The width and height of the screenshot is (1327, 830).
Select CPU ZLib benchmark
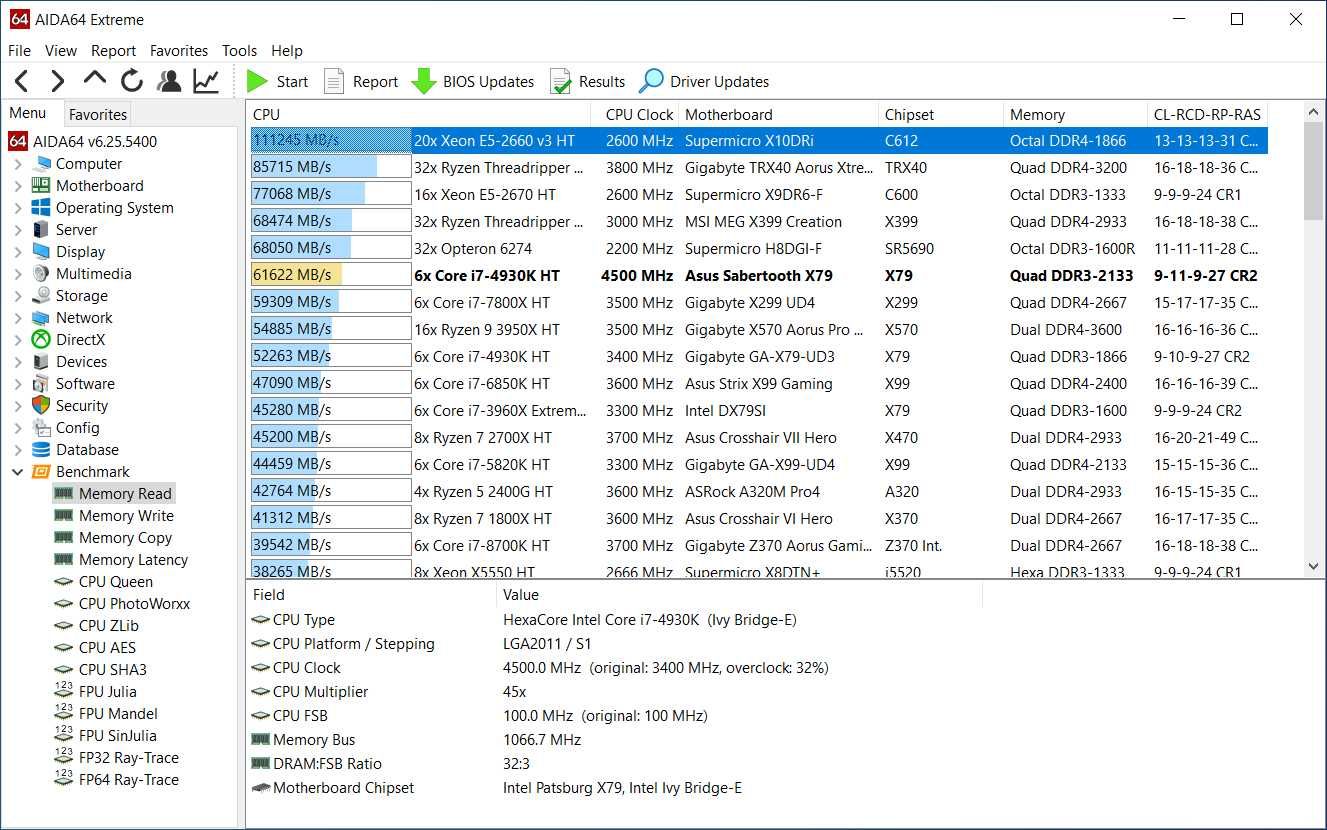97,625
